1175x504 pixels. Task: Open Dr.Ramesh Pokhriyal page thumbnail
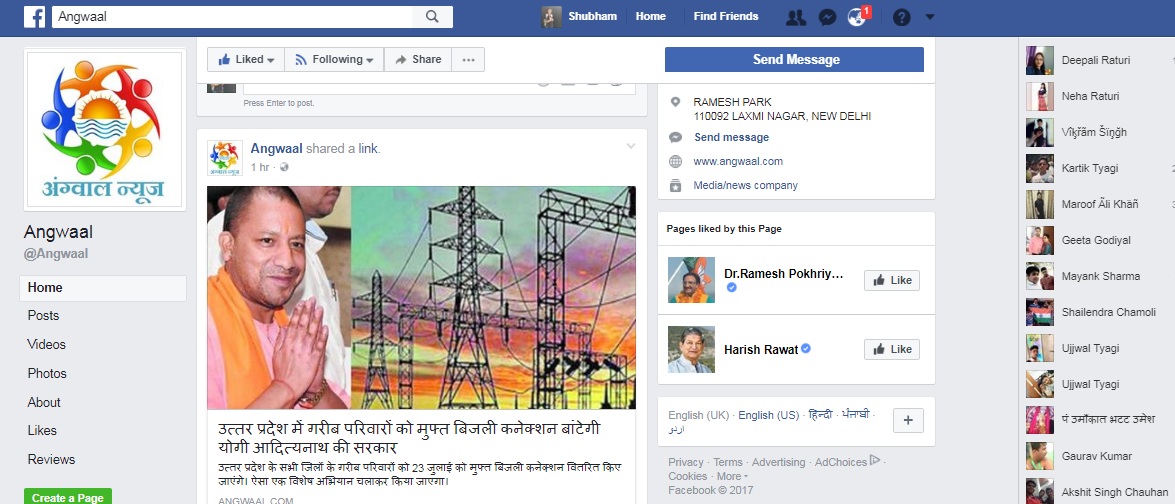[691, 280]
